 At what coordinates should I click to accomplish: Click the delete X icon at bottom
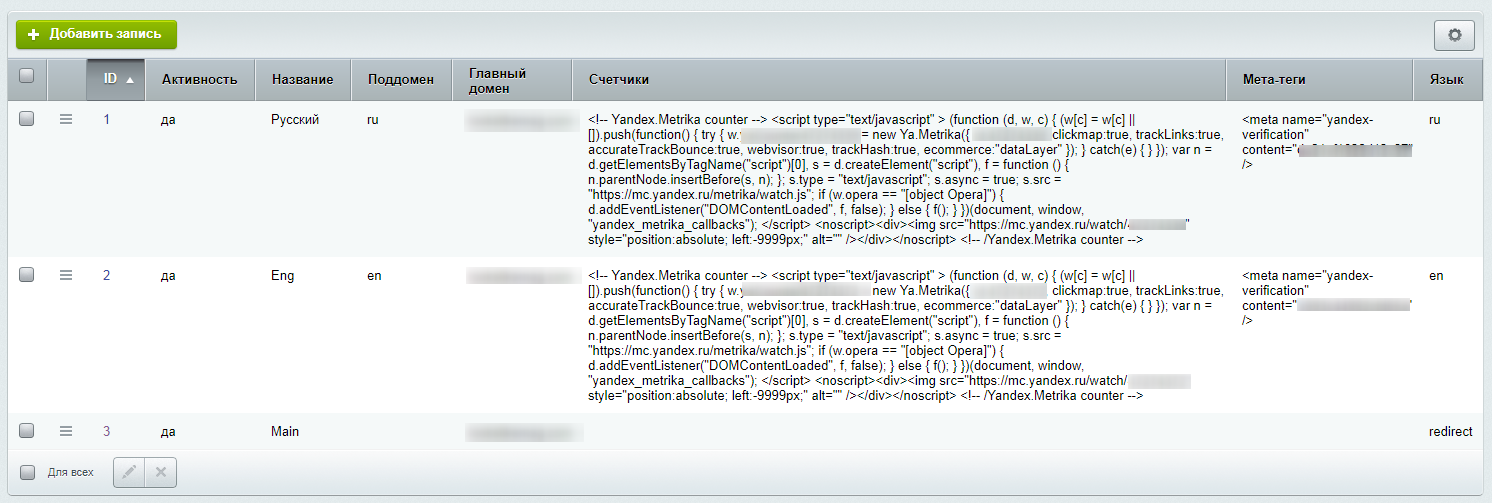point(161,472)
